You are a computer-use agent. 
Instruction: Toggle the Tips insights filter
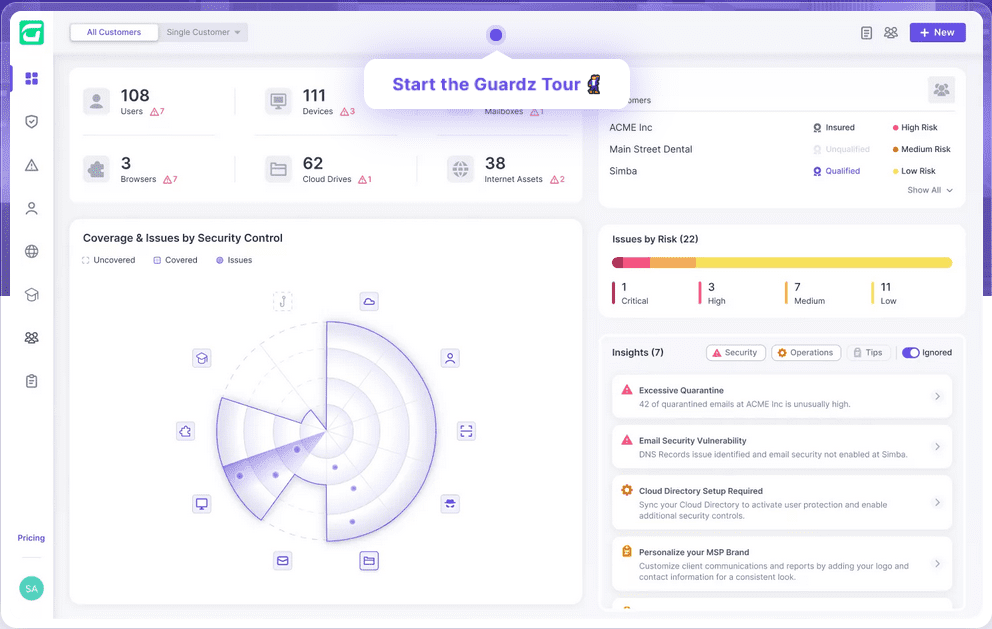(x=869, y=352)
